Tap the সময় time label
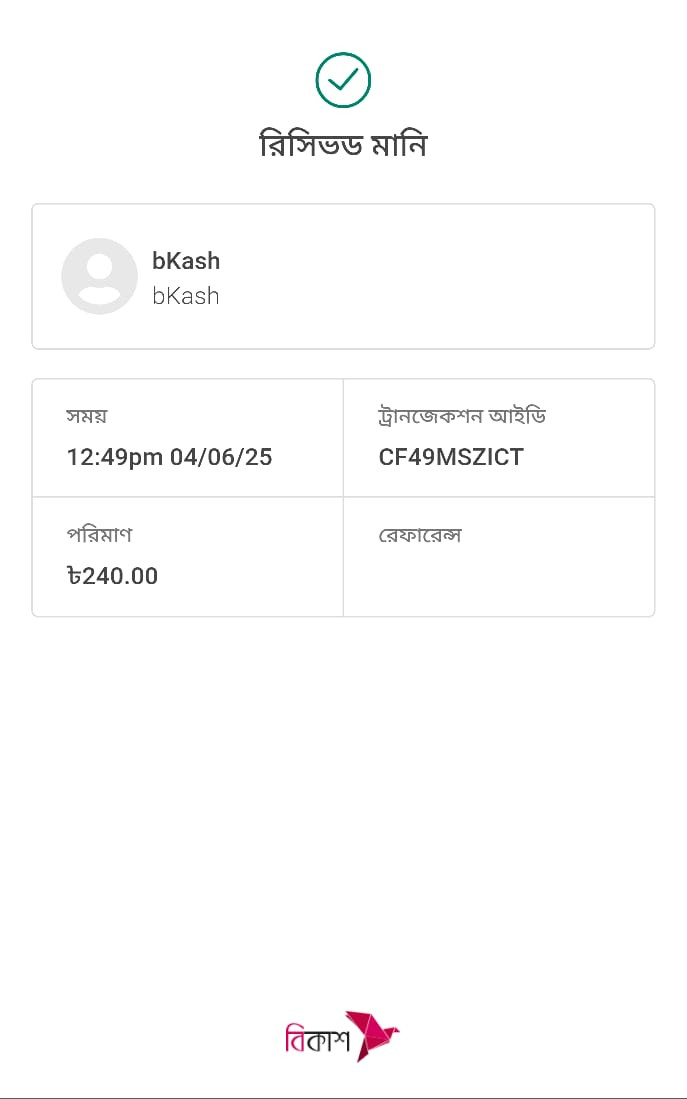The height and width of the screenshot is (1099, 687). tap(87, 416)
